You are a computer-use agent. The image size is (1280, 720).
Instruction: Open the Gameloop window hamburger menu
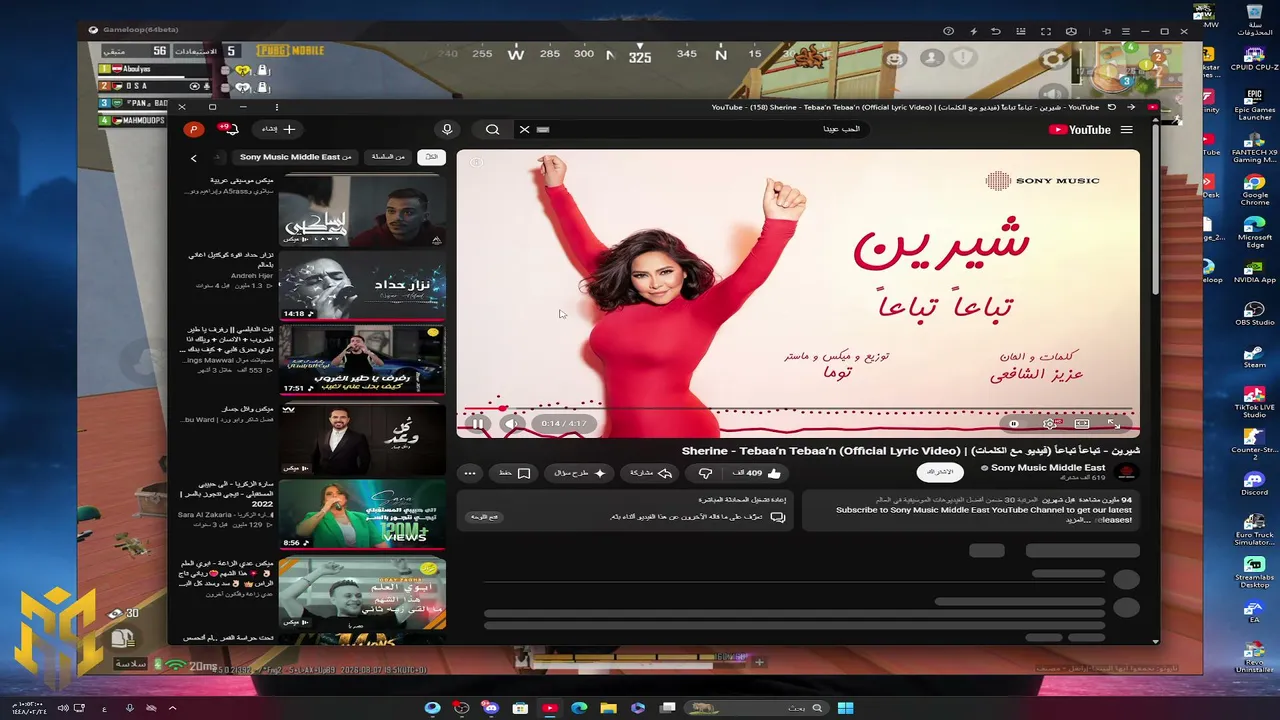[1124, 31]
